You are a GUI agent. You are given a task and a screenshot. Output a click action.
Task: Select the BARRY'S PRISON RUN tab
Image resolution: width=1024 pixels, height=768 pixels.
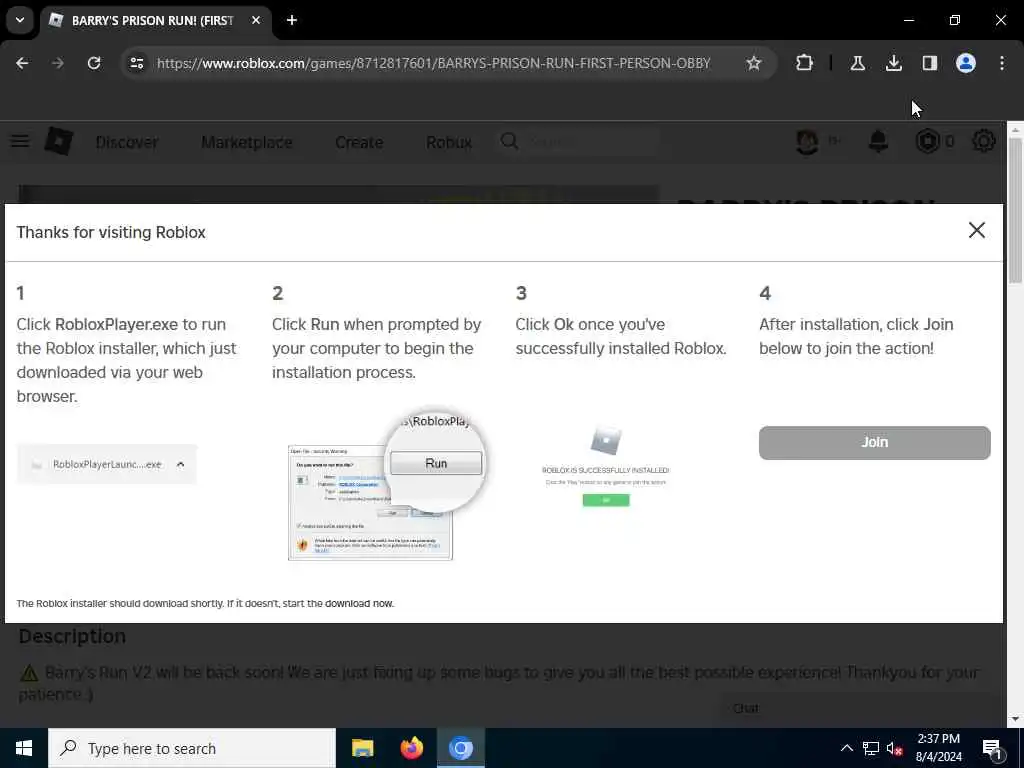pos(155,20)
